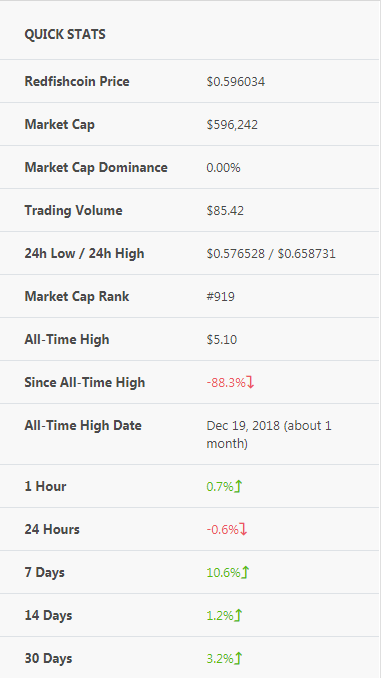Click the 24h high price $0.658731
Screen dimensions: 382x678
(306, 254)
